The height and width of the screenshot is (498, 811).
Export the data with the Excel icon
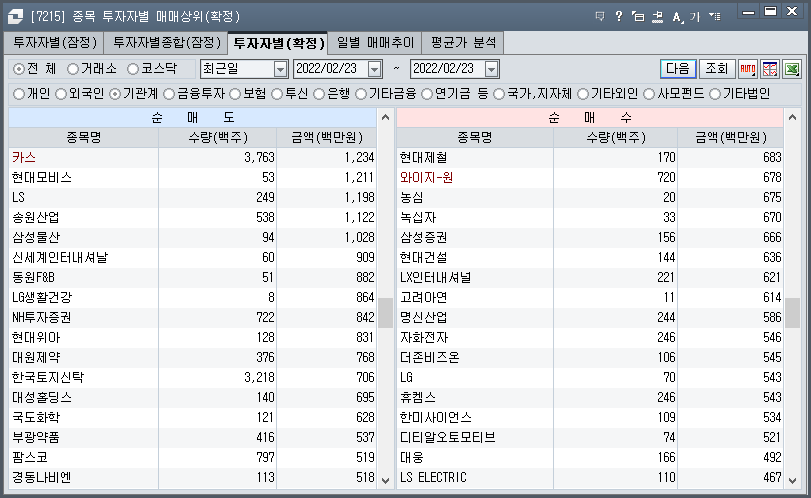click(x=792, y=69)
